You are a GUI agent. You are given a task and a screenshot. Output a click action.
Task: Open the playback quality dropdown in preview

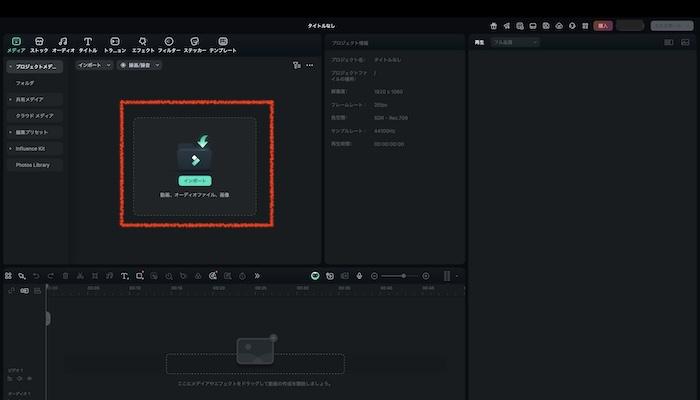pos(514,42)
